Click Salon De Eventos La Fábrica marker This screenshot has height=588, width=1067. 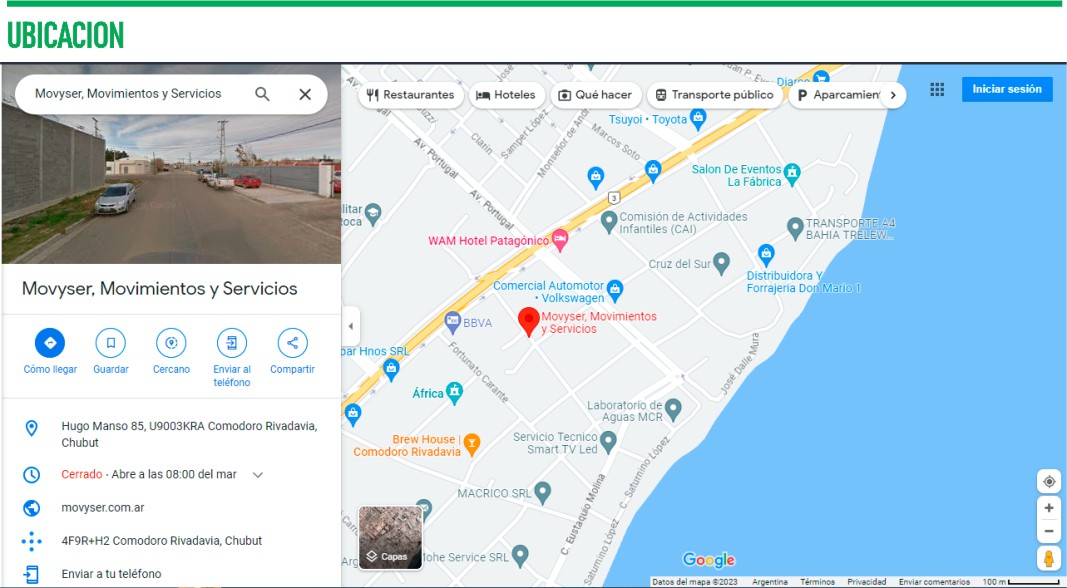click(792, 173)
